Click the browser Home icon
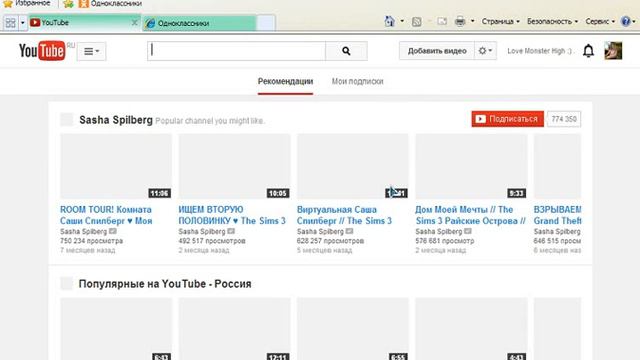640x360 pixels. 390,21
